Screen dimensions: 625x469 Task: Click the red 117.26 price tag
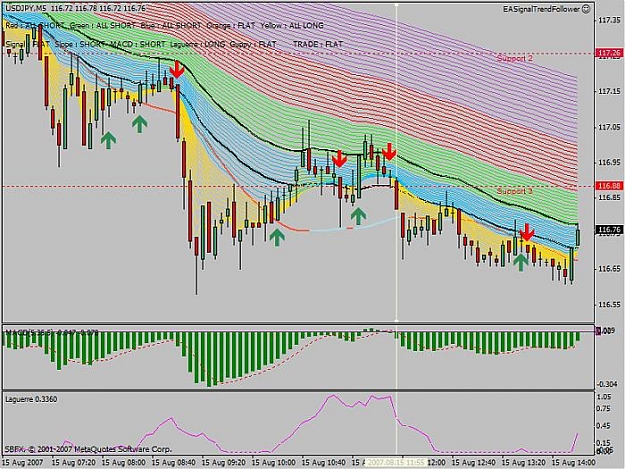[x=610, y=53]
